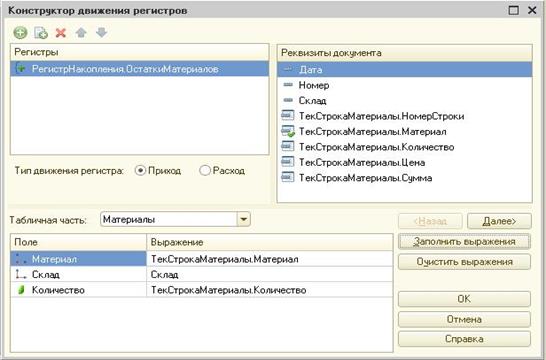Click the red Delete register icon
Image resolution: width=546 pixels, height=360 pixels.
[61, 33]
